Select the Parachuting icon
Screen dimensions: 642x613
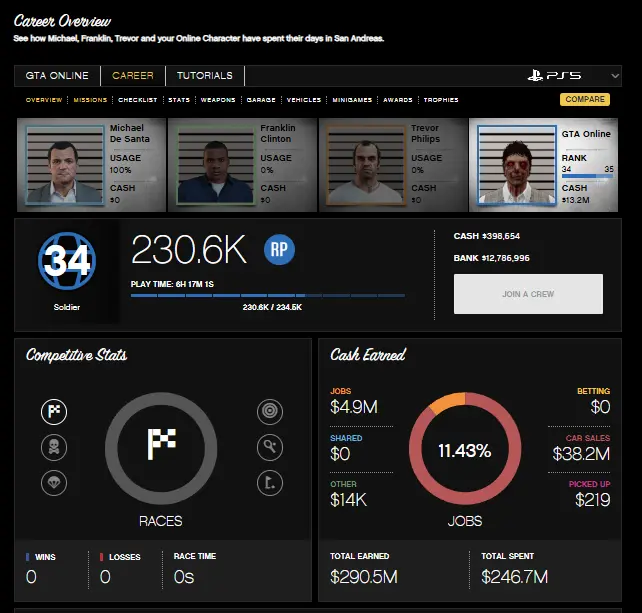54,483
